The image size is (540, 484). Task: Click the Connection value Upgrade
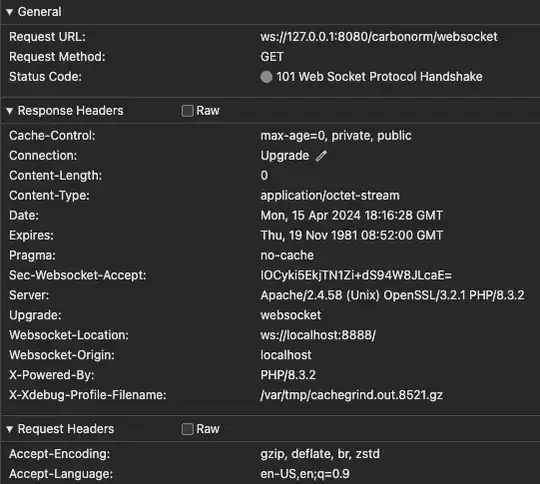tap(285, 156)
